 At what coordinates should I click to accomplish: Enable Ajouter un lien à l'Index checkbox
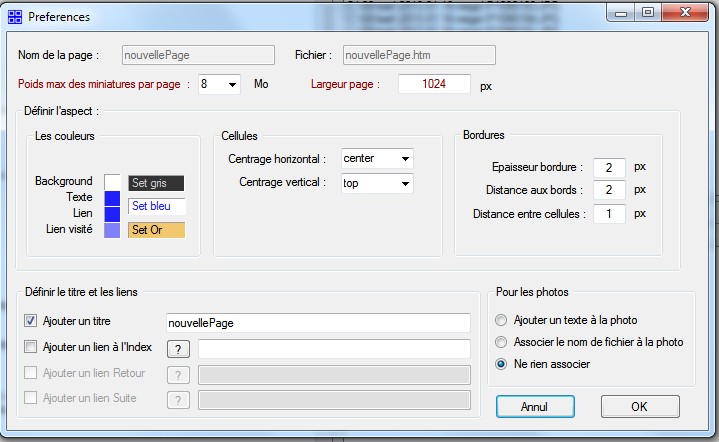30,347
